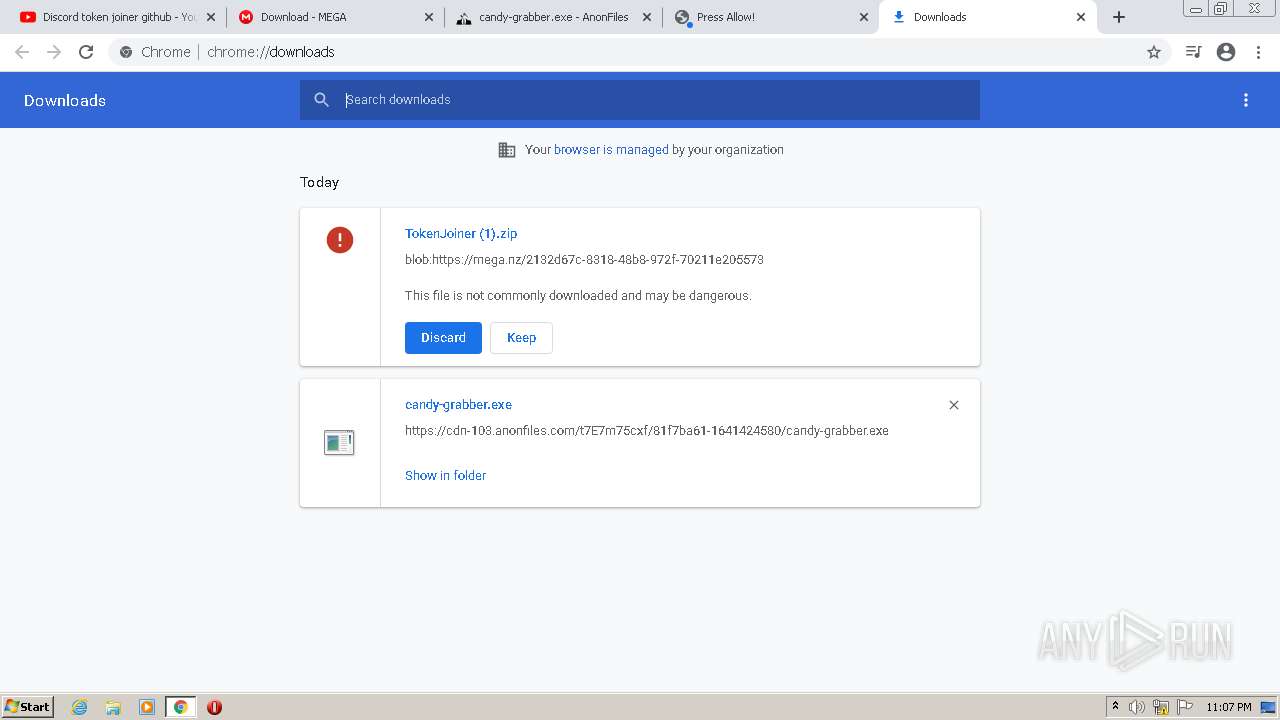
Task: Click Chrome taskbar icon
Action: pos(181,707)
